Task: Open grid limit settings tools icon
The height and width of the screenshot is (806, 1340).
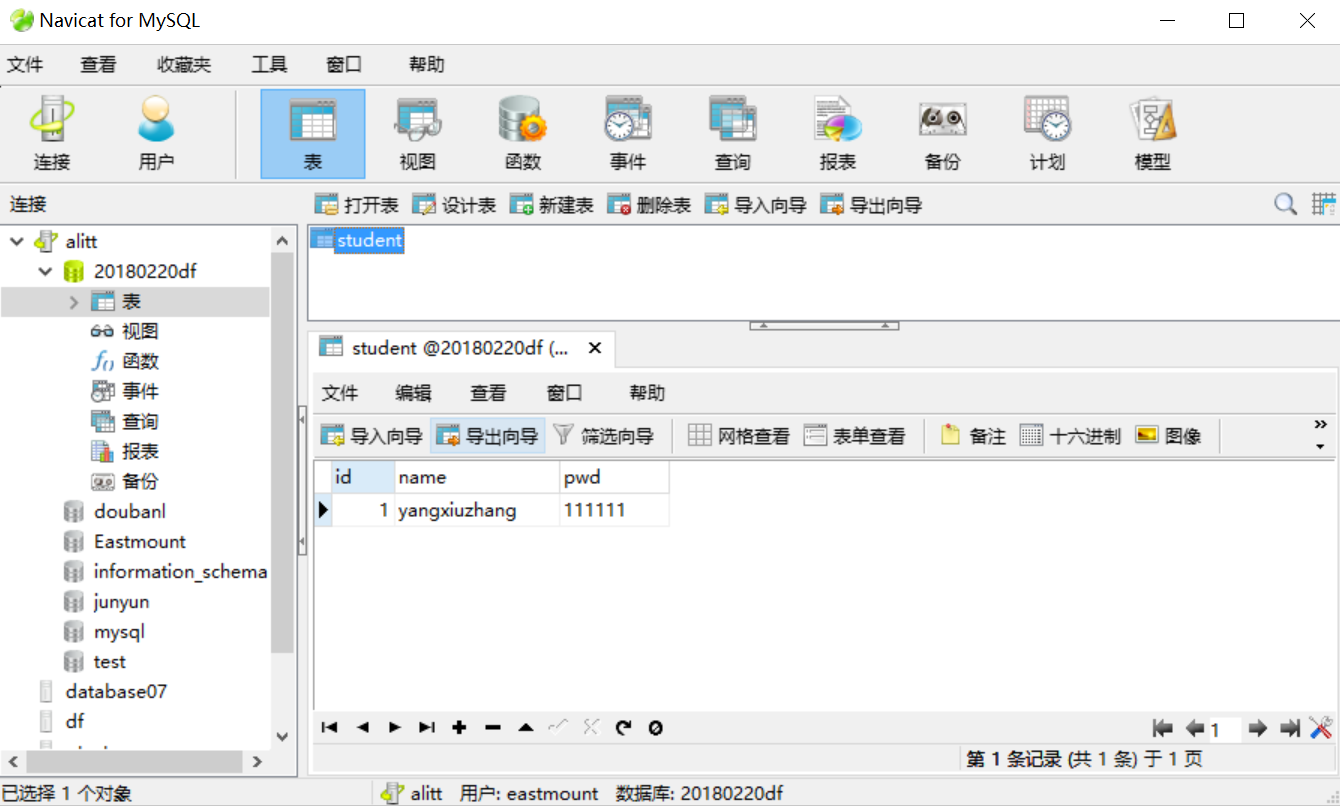Action: point(1321,728)
